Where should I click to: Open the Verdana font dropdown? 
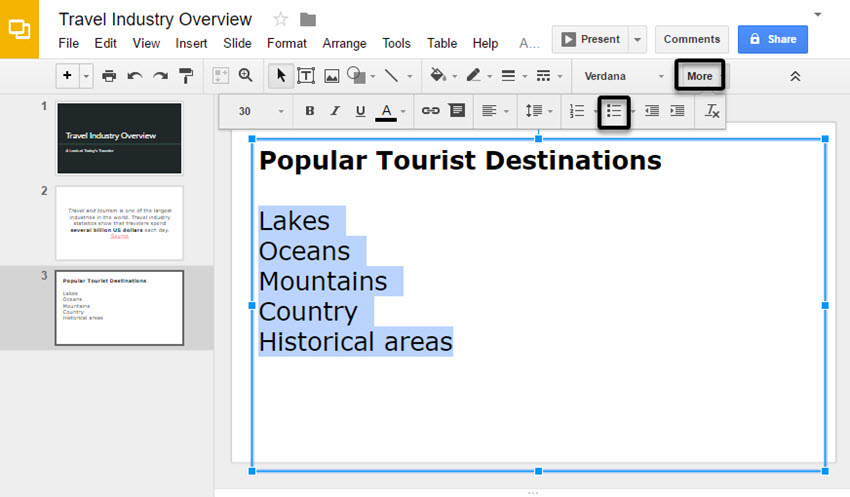pyautogui.click(x=624, y=76)
